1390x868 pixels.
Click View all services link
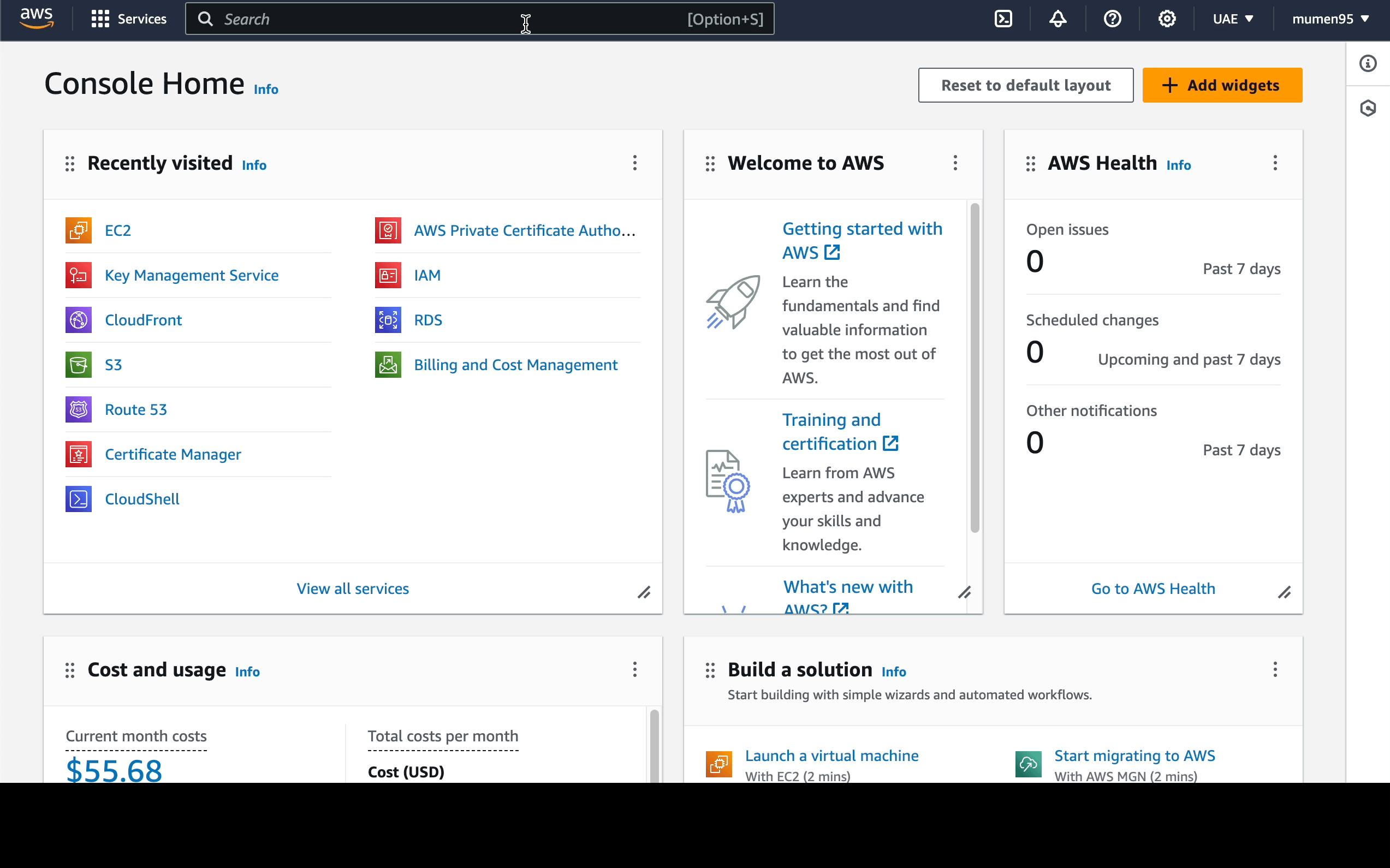[353, 588]
